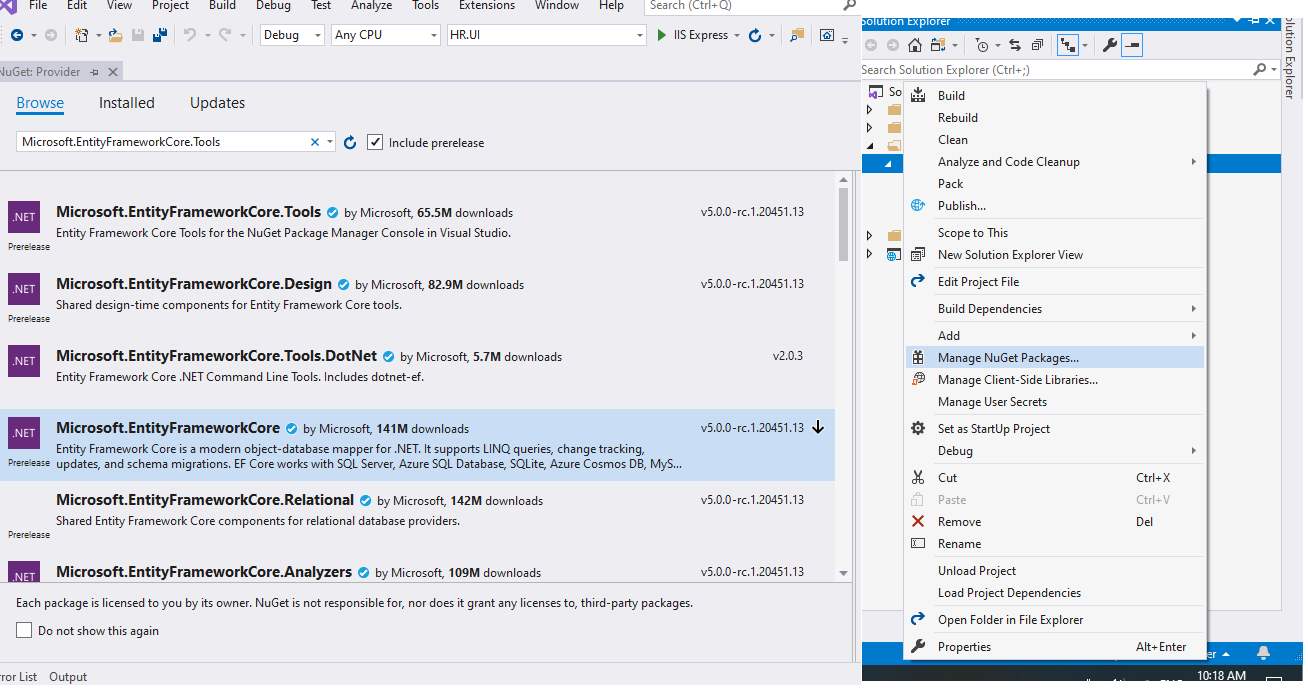Select Manage NuGet Packages... from context menu
Viewport: 1308px width, 688px height.
[x=1055, y=358]
